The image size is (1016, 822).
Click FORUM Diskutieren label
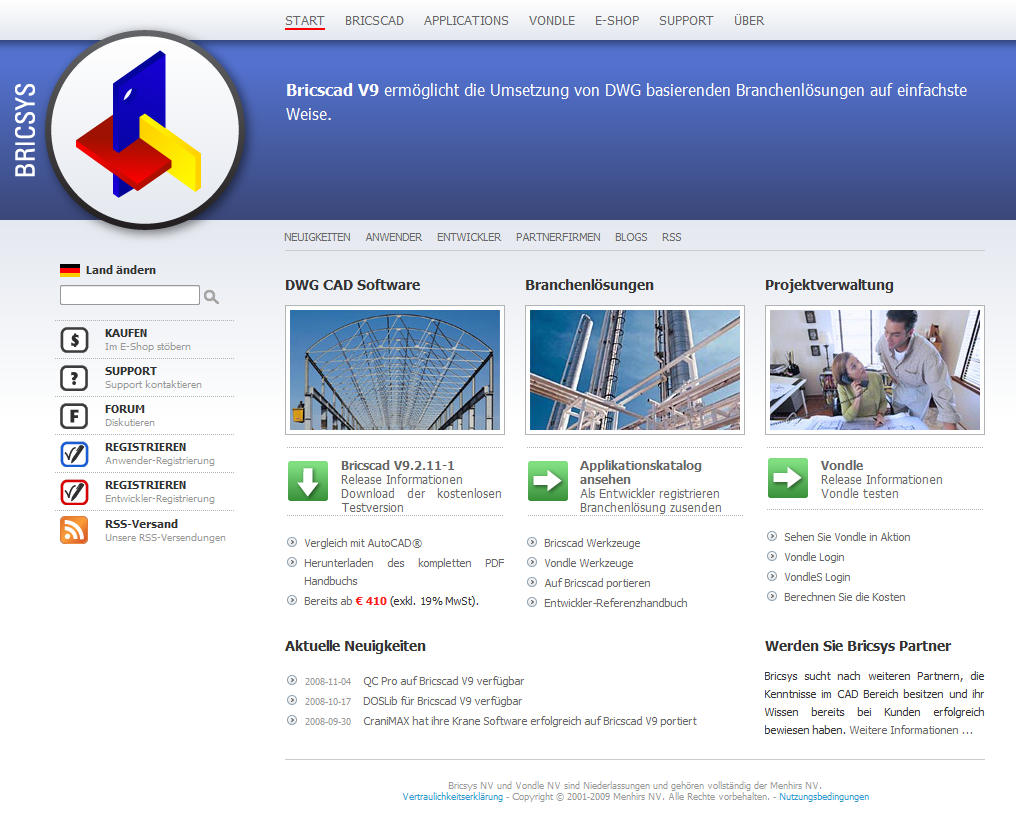(130, 416)
